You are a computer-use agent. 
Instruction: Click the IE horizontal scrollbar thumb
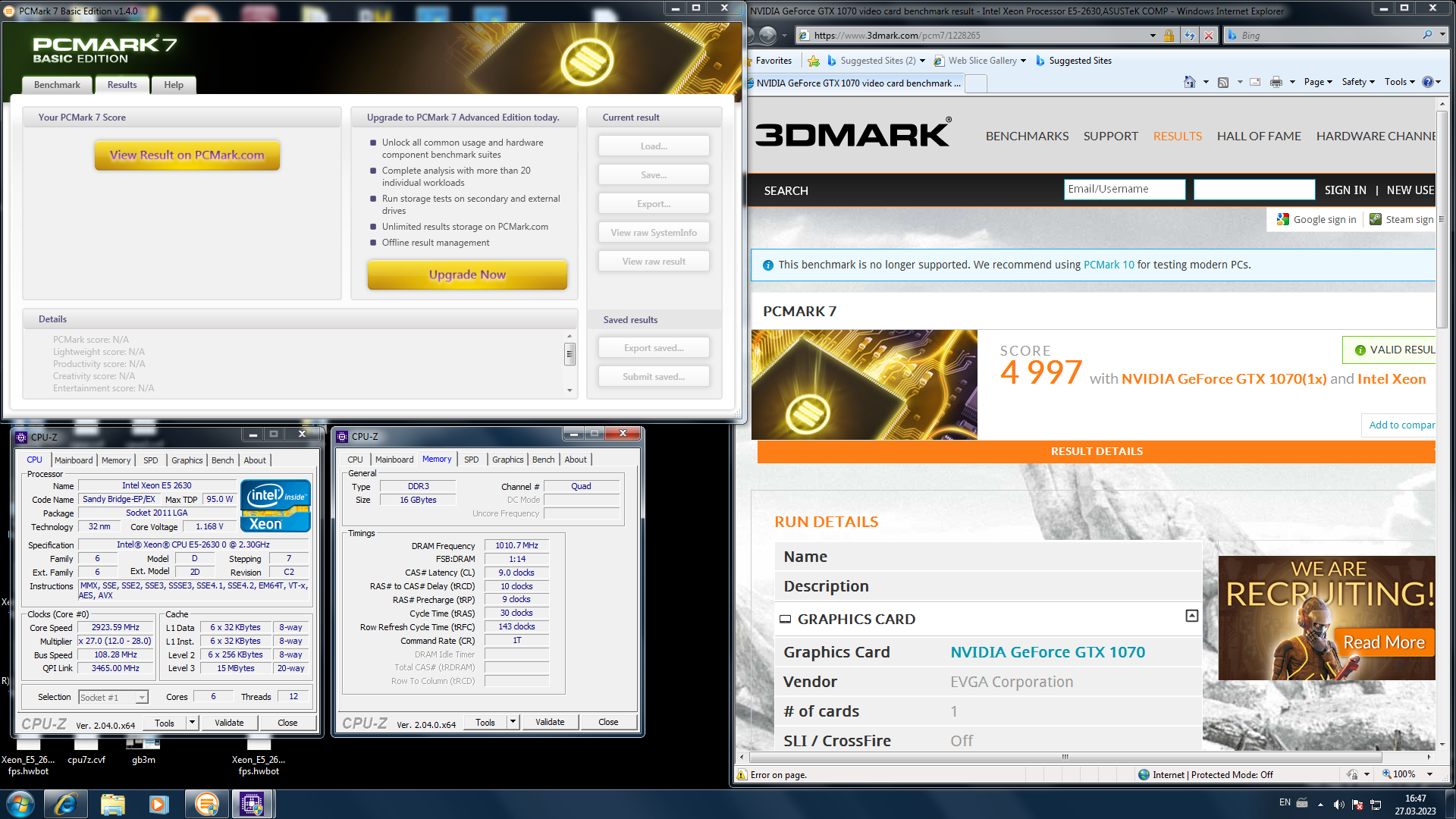[1065, 757]
